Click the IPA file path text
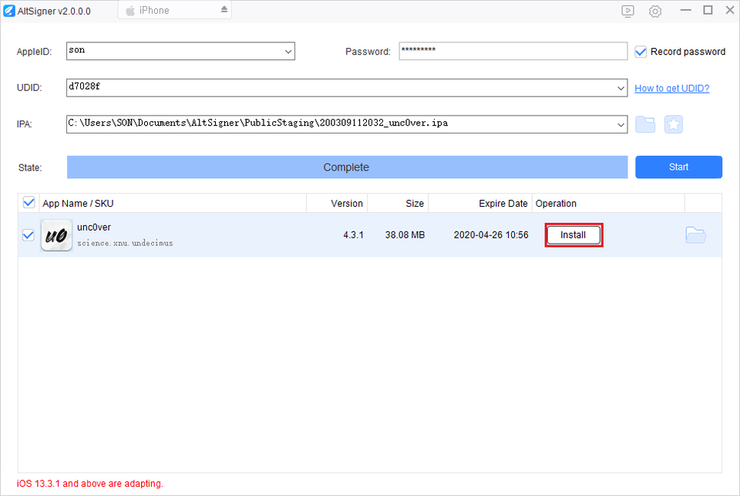The height and width of the screenshot is (496, 740). (258, 123)
